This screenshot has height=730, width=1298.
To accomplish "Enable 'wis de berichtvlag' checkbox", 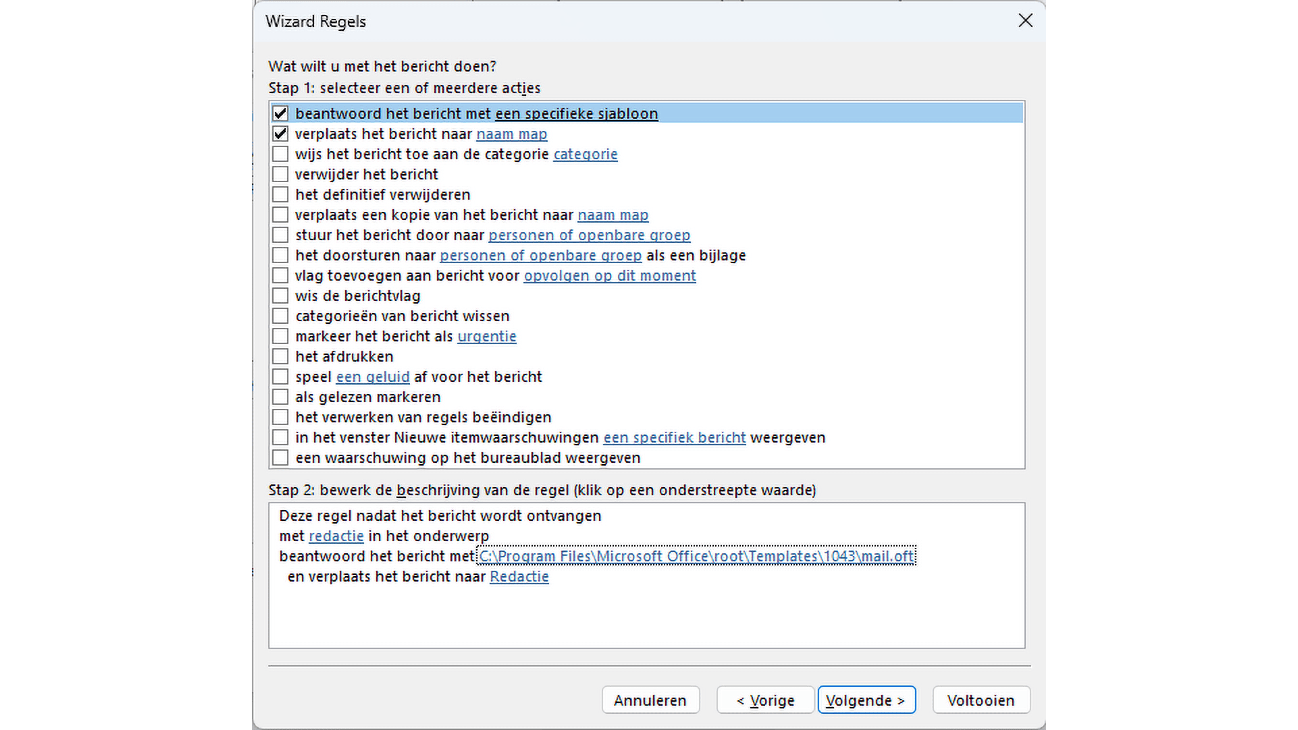I will pyautogui.click(x=280, y=296).
